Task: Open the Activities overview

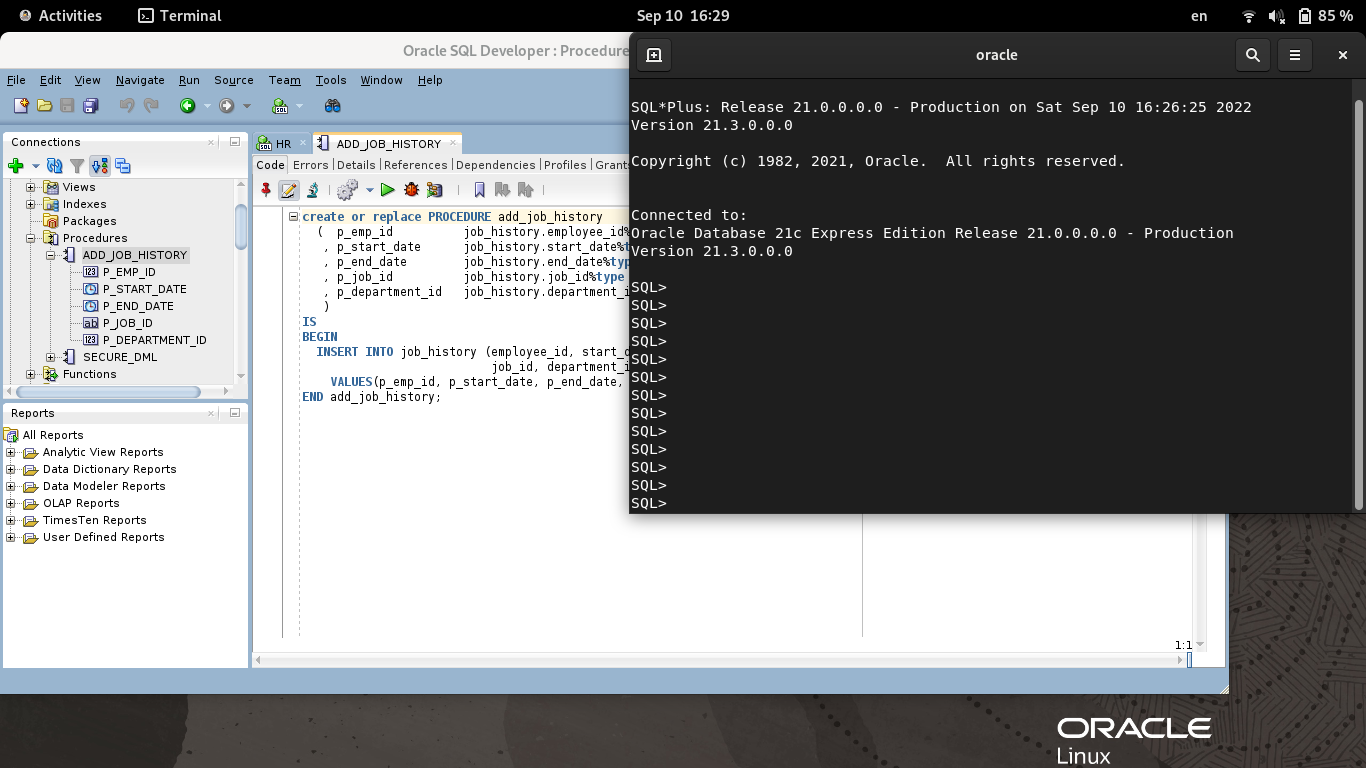Action: pyautogui.click(x=58, y=16)
